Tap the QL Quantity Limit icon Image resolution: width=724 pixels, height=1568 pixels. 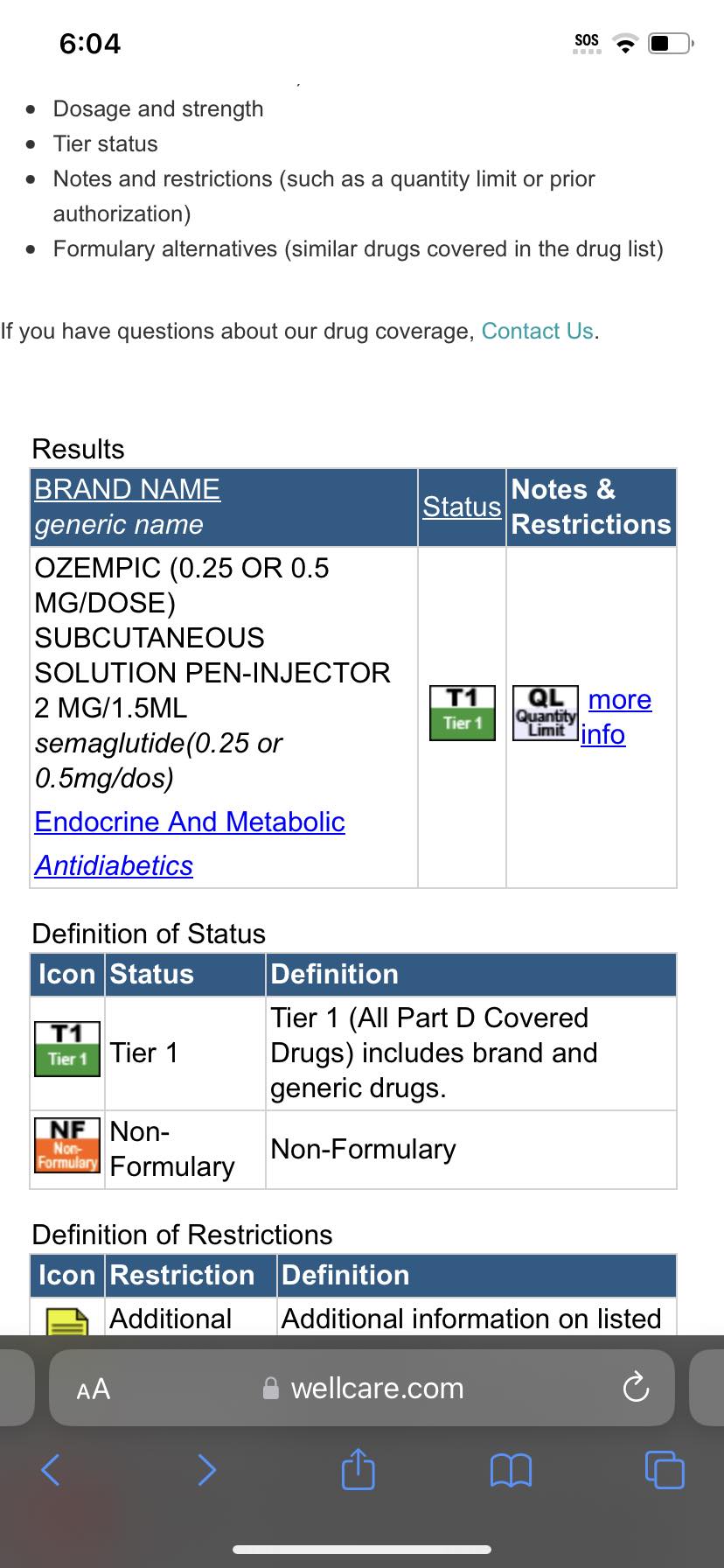point(546,712)
